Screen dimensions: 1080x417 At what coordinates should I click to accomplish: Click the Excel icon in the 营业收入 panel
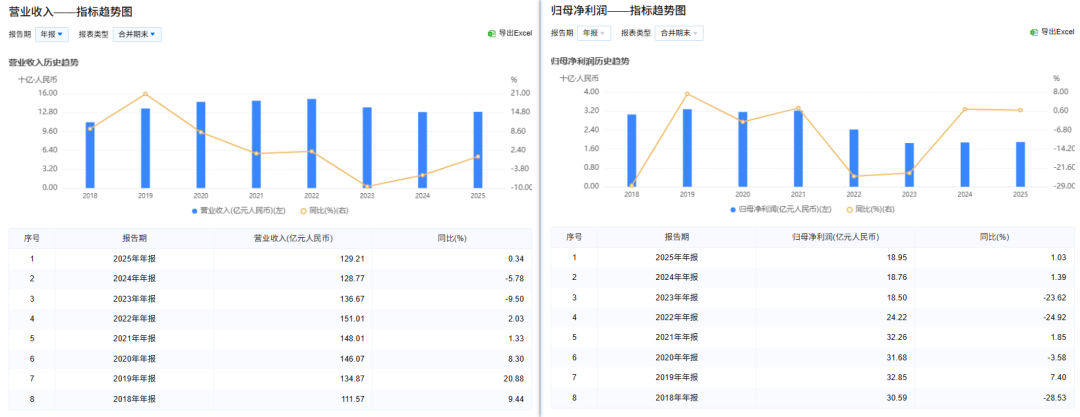pyautogui.click(x=492, y=33)
